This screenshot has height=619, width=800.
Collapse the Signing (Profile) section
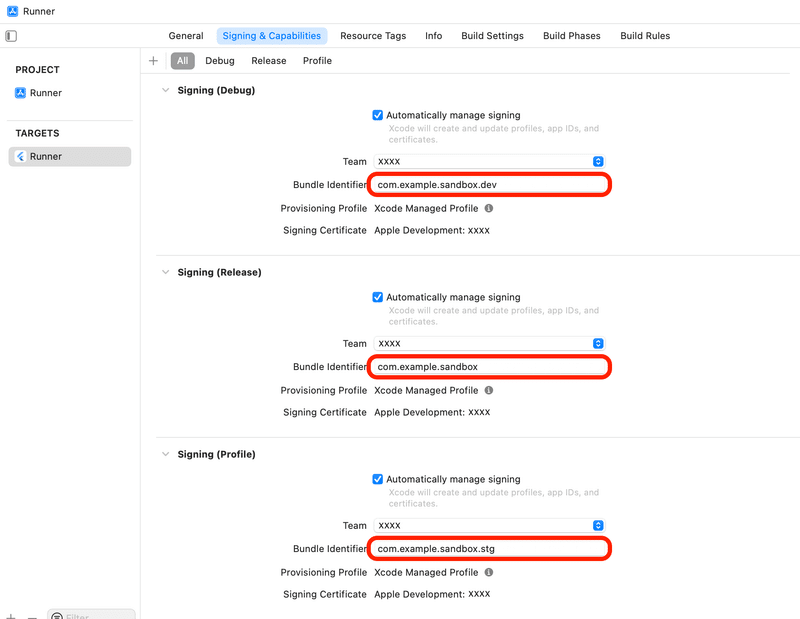point(166,454)
